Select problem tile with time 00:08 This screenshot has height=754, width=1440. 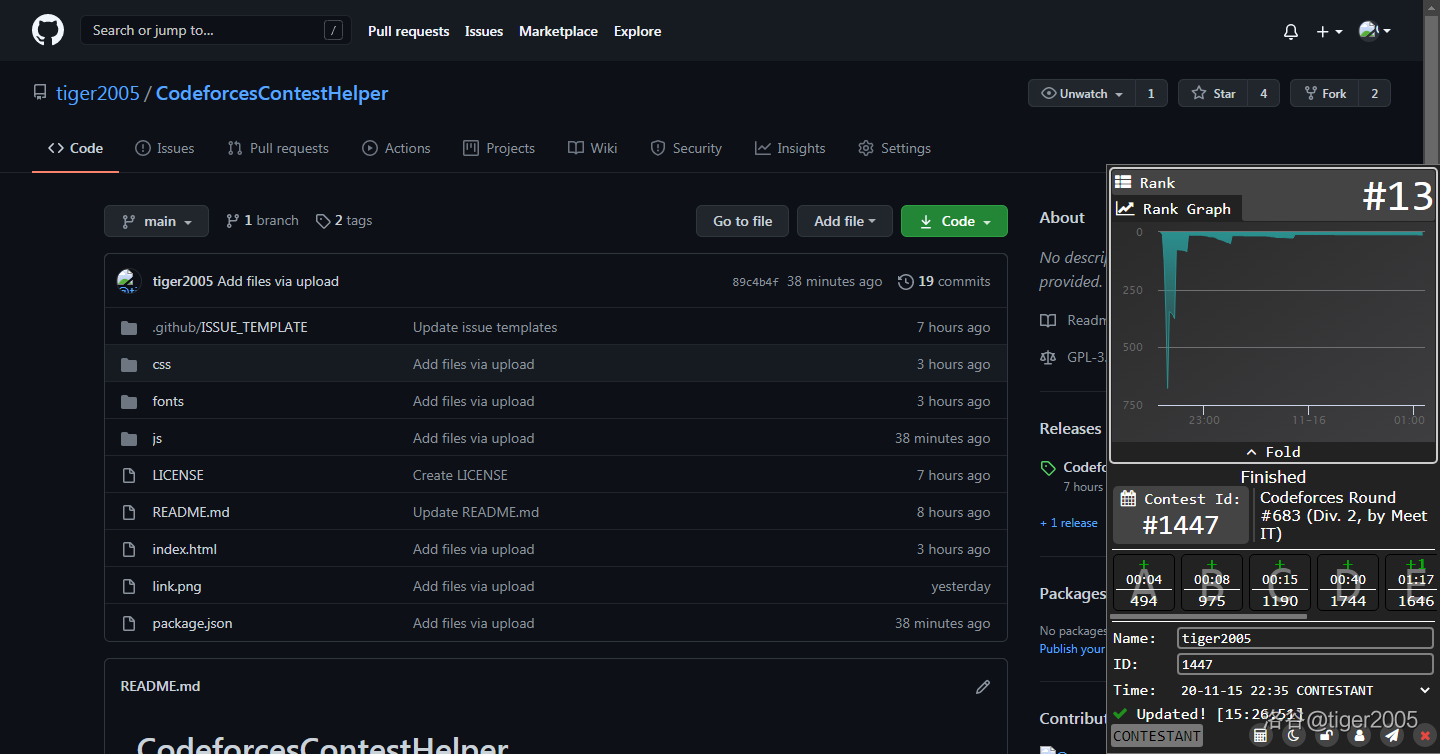pyautogui.click(x=1212, y=582)
